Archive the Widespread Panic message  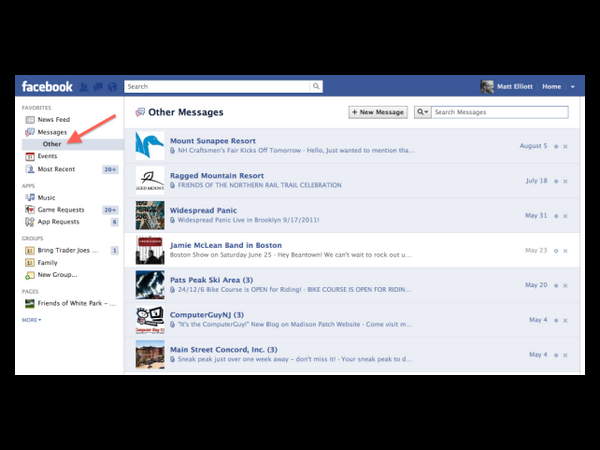pyautogui.click(x=565, y=216)
